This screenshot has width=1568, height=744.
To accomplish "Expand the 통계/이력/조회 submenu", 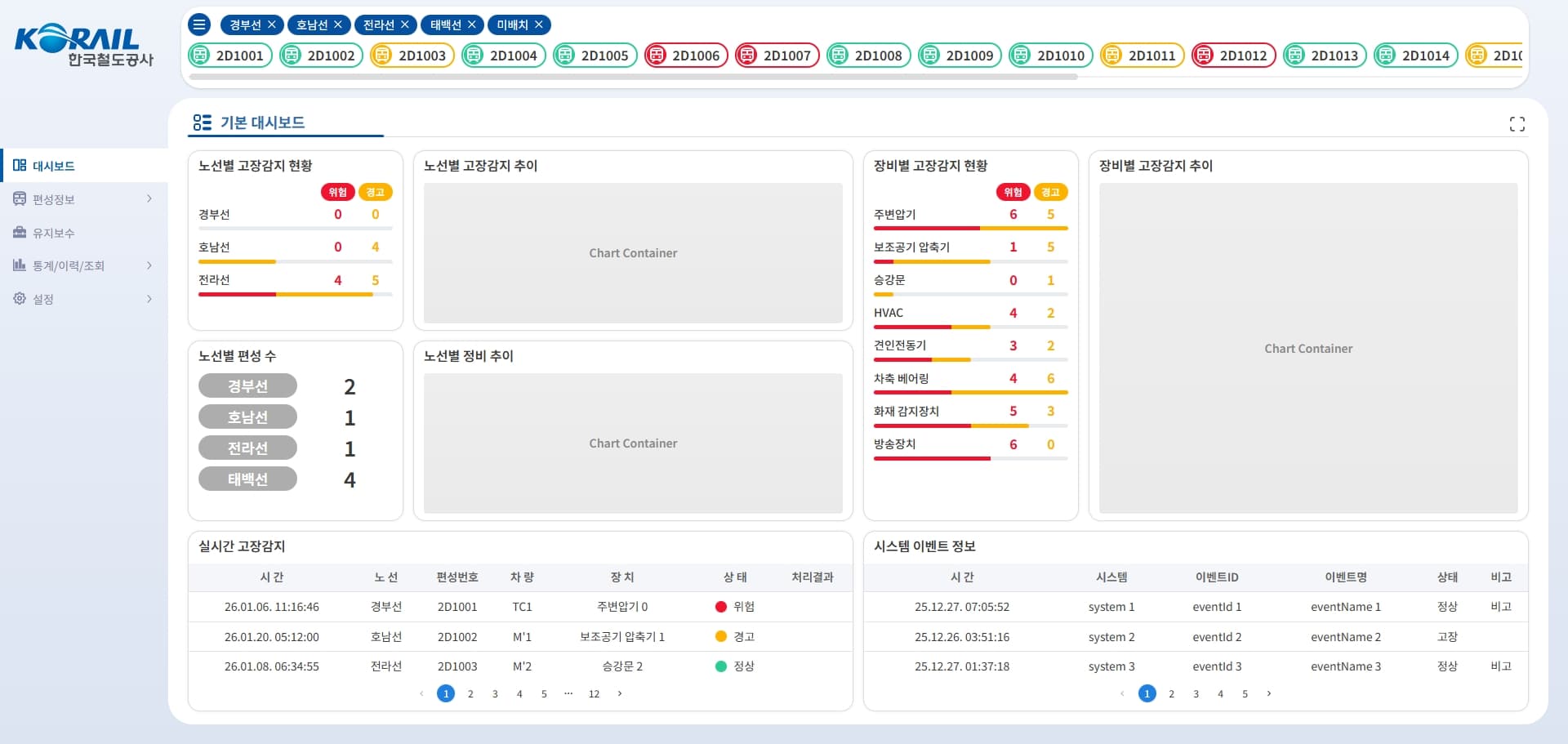I will pyautogui.click(x=149, y=265).
